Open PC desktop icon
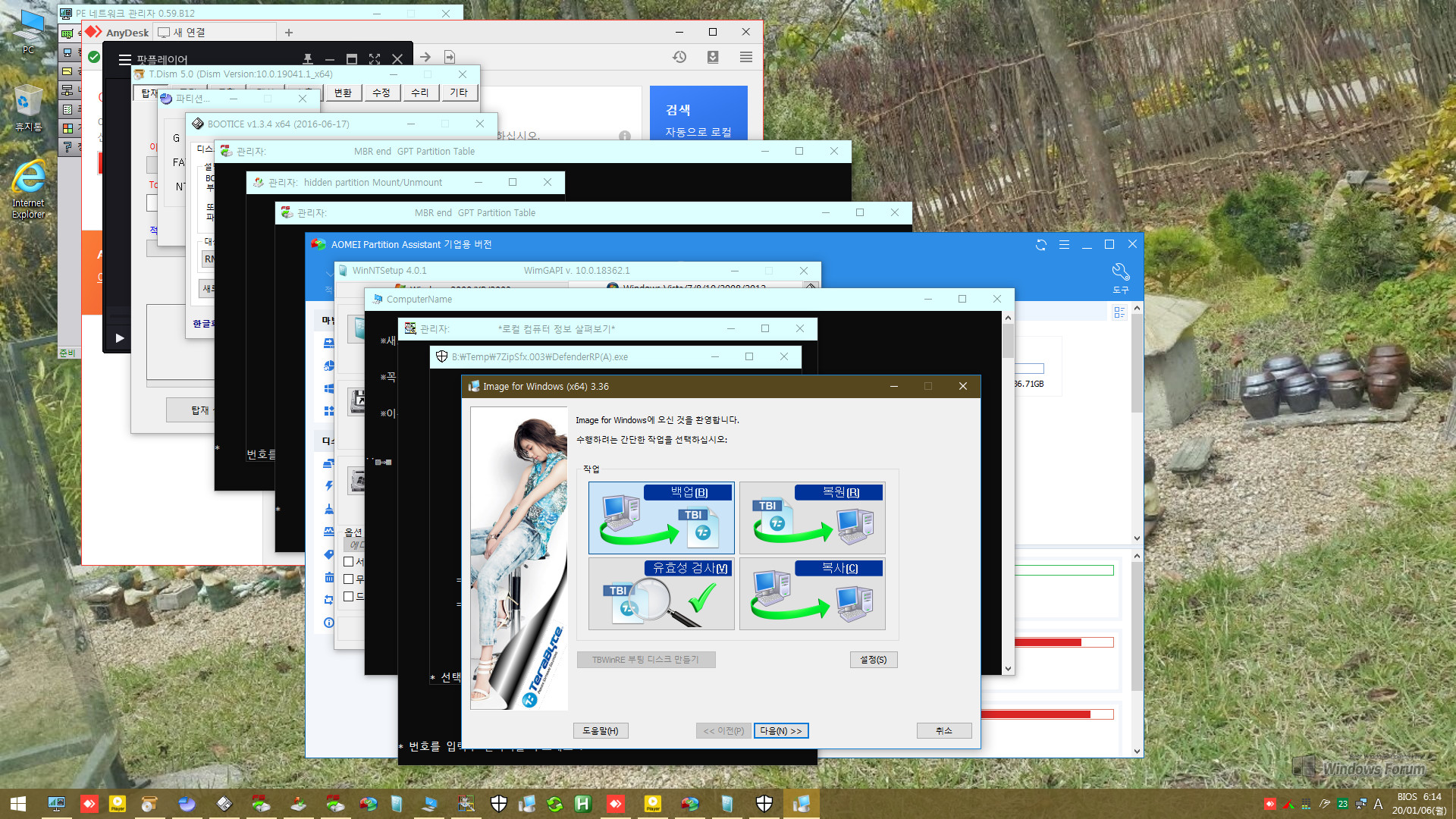The height and width of the screenshot is (819, 1456). 29,32
